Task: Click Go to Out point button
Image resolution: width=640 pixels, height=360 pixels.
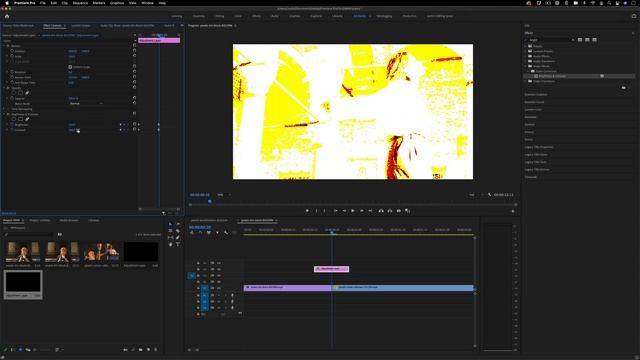Action: coord(370,211)
